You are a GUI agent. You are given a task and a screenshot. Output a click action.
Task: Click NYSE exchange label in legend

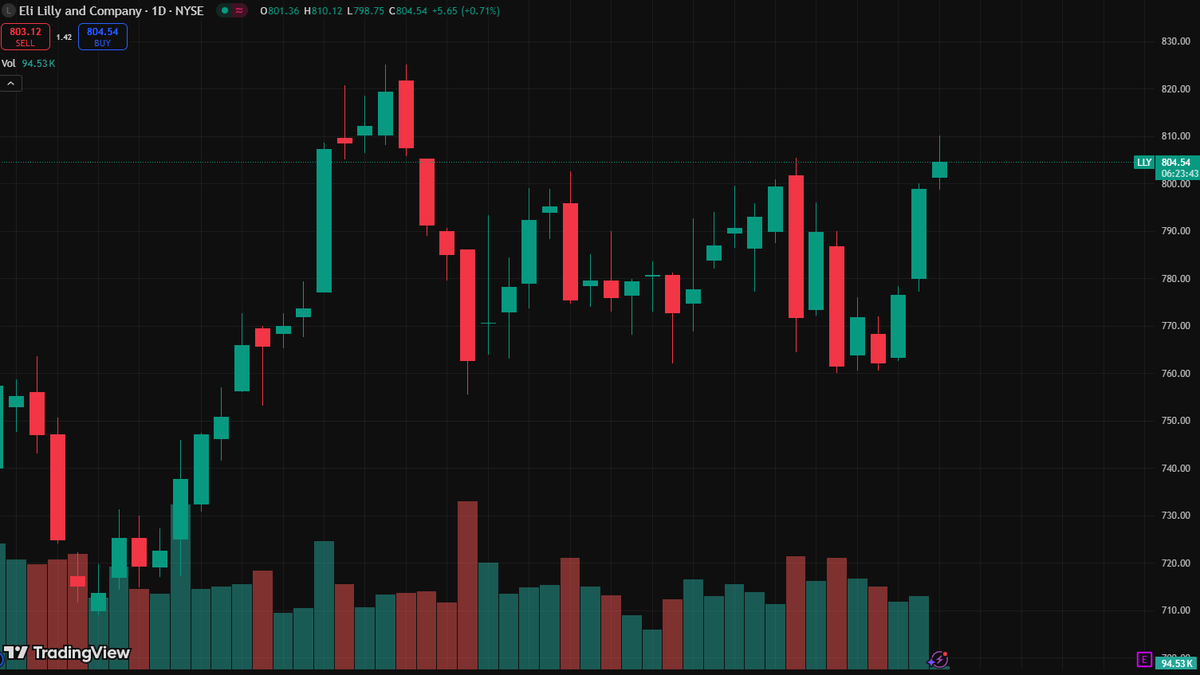pos(188,10)
